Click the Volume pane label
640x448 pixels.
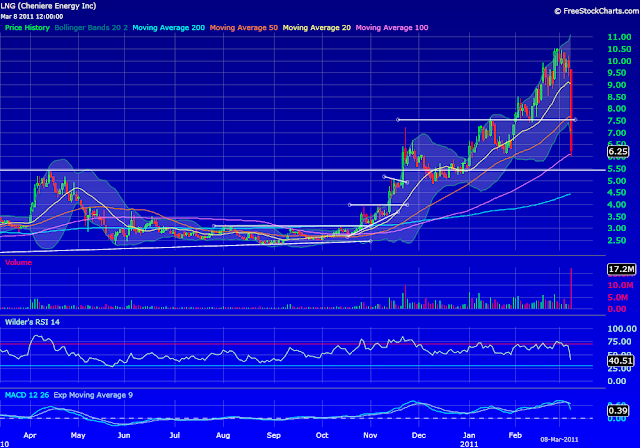[18, 262]
